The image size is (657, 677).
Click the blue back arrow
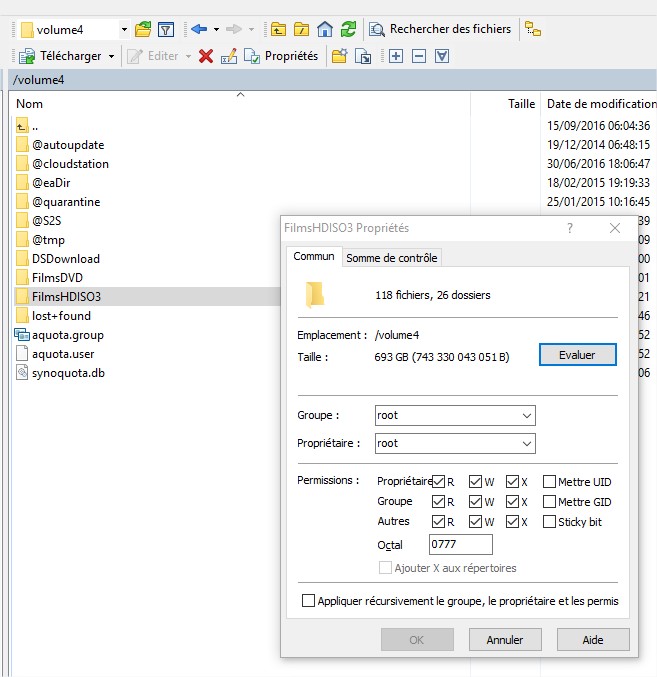point(198,30)
